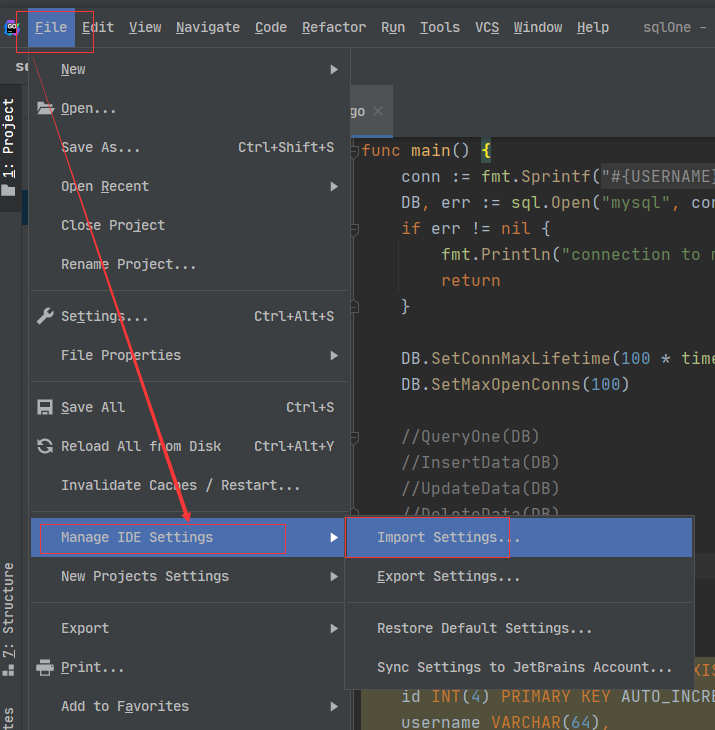
Task: Click the '//InsertData(DB)' comment line
Action: pyautogui.click(x=480, y=463)
